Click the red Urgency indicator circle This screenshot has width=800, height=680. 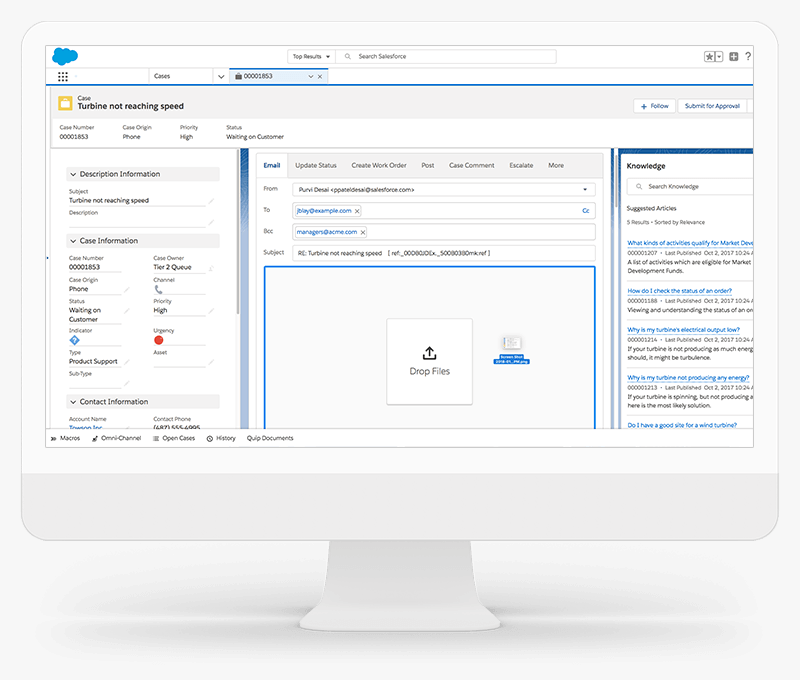click(159, 340)
